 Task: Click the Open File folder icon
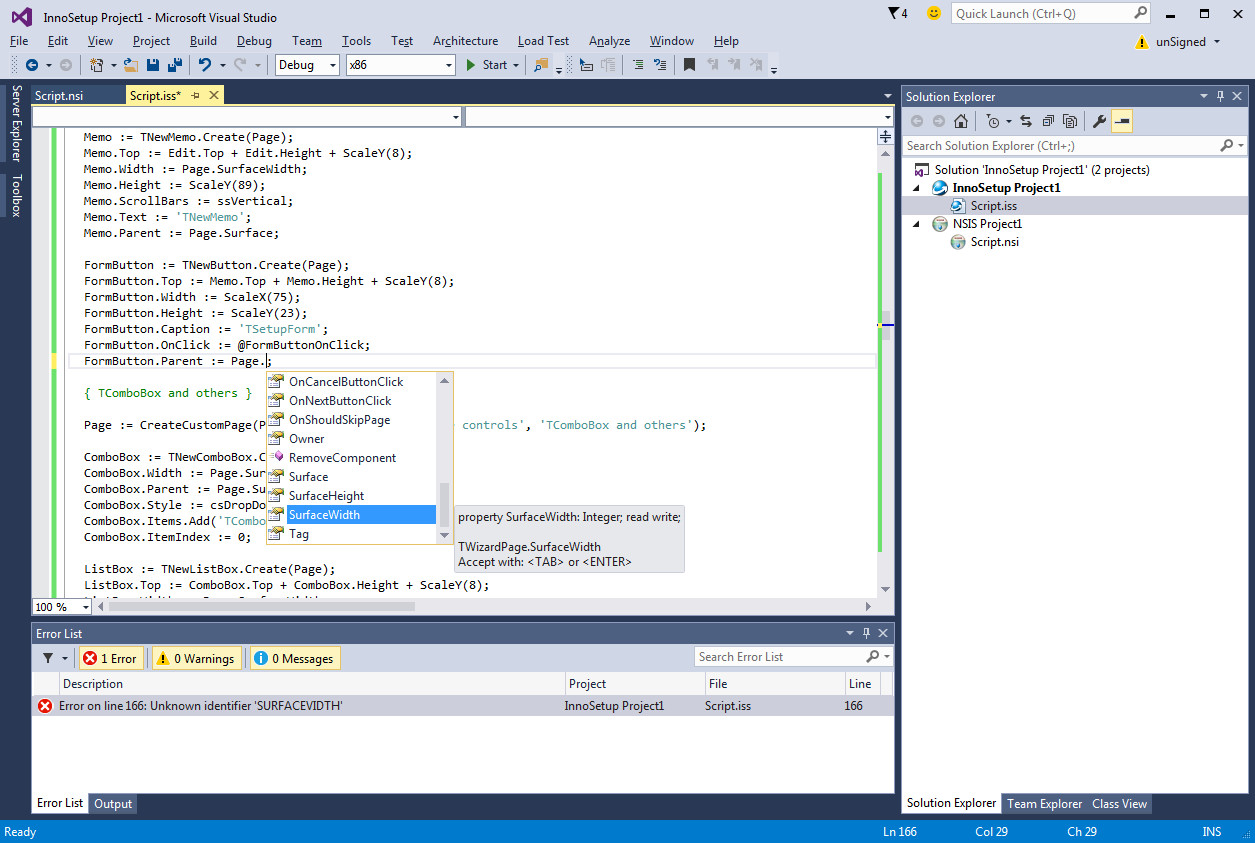click(x=131, y=65)
